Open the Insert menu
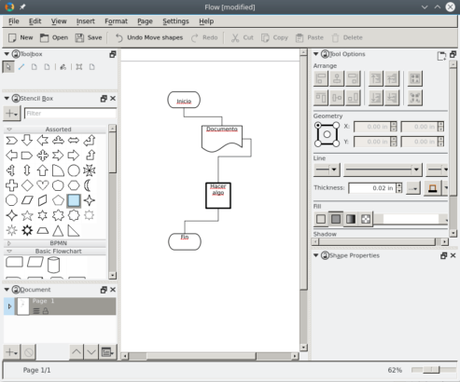The width and height of the screenshot is (460, 382). 86,21
